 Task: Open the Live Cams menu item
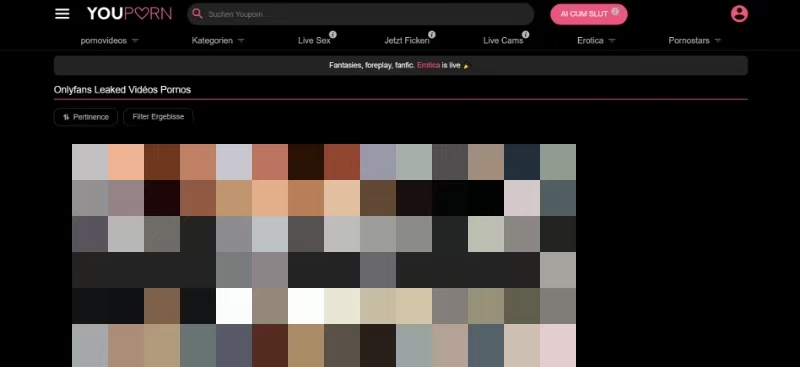tap(503, 41)
